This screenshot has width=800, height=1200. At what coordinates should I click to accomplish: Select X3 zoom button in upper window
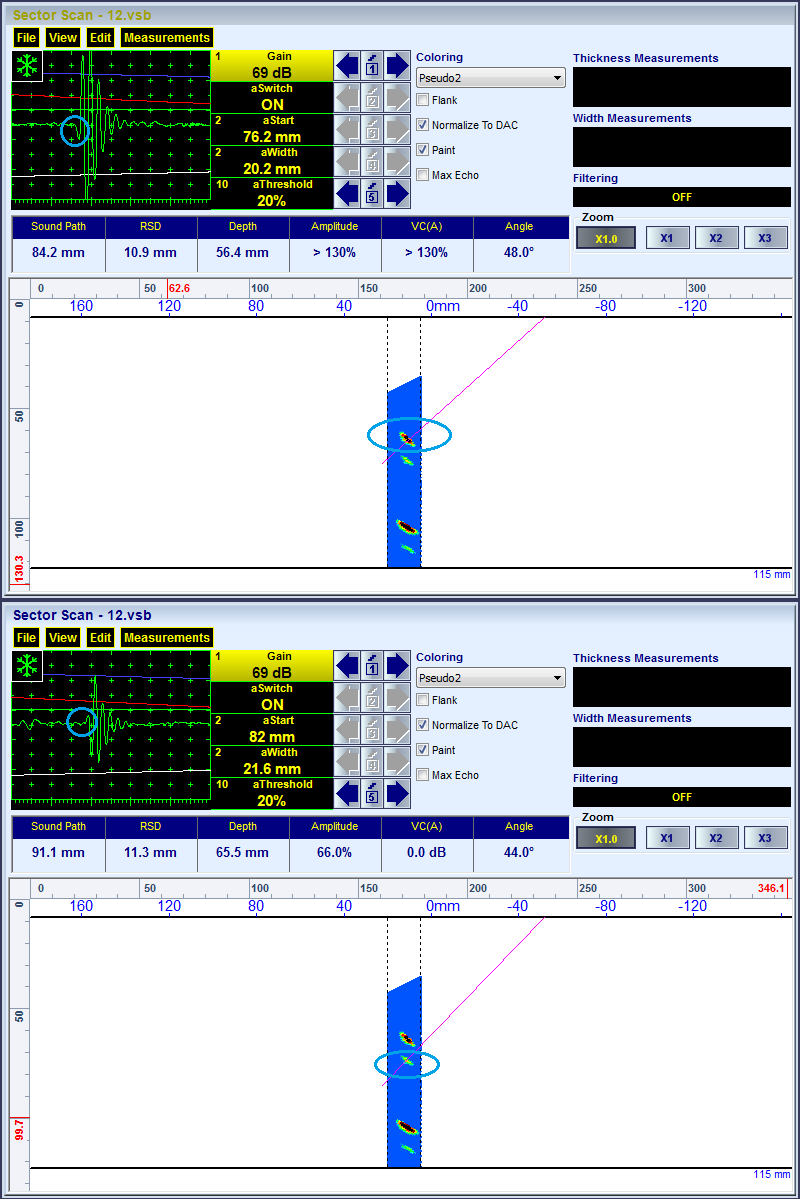[765, 238]
